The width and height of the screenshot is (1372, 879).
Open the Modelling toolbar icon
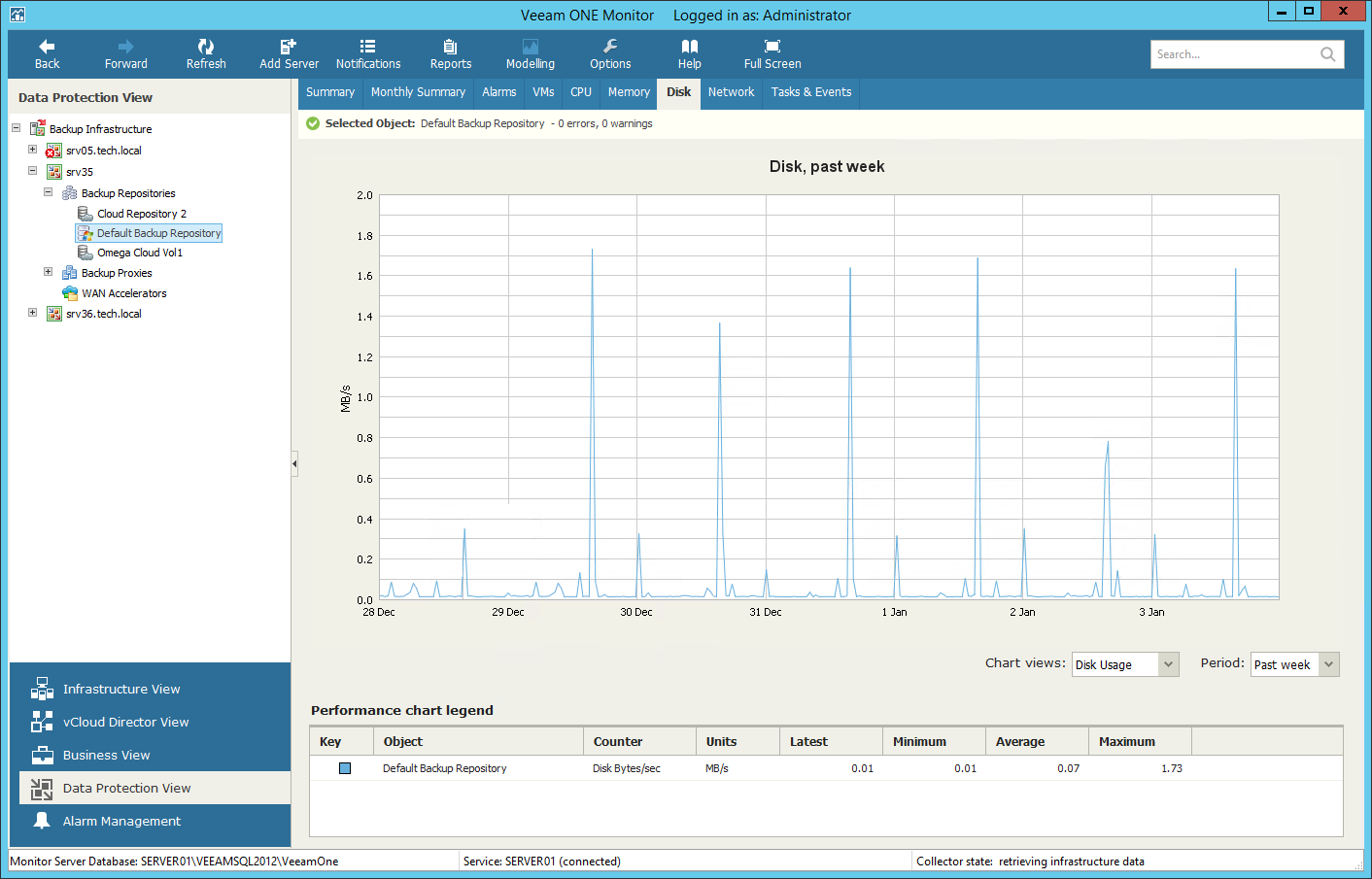(x=531, y=47)
